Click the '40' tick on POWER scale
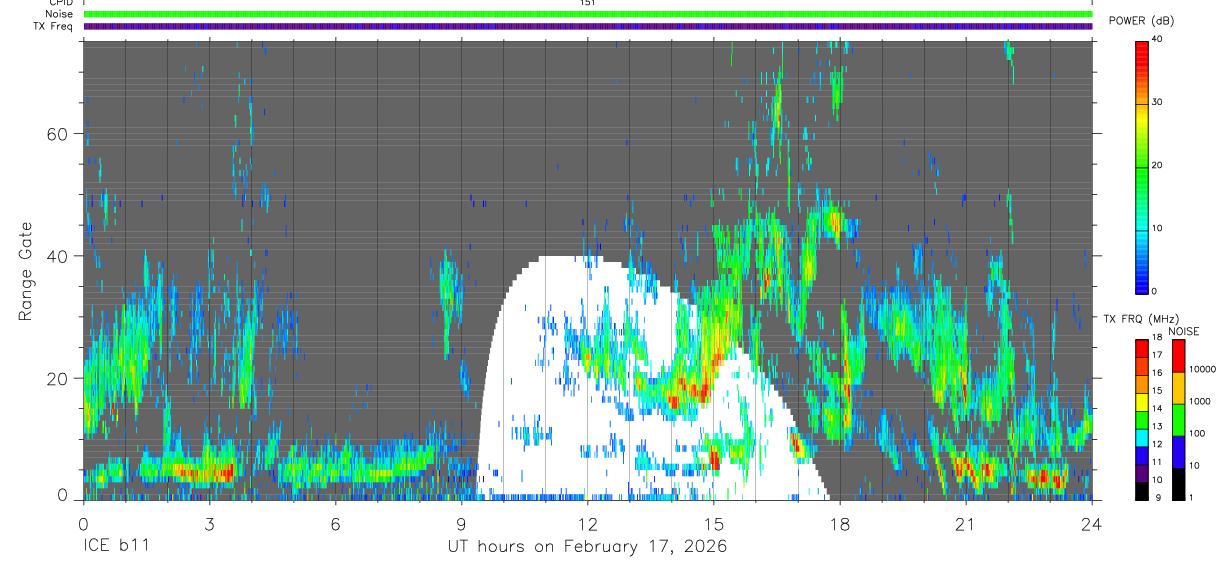Viewport: 1228px width, 567px height. pos(1159,39)
